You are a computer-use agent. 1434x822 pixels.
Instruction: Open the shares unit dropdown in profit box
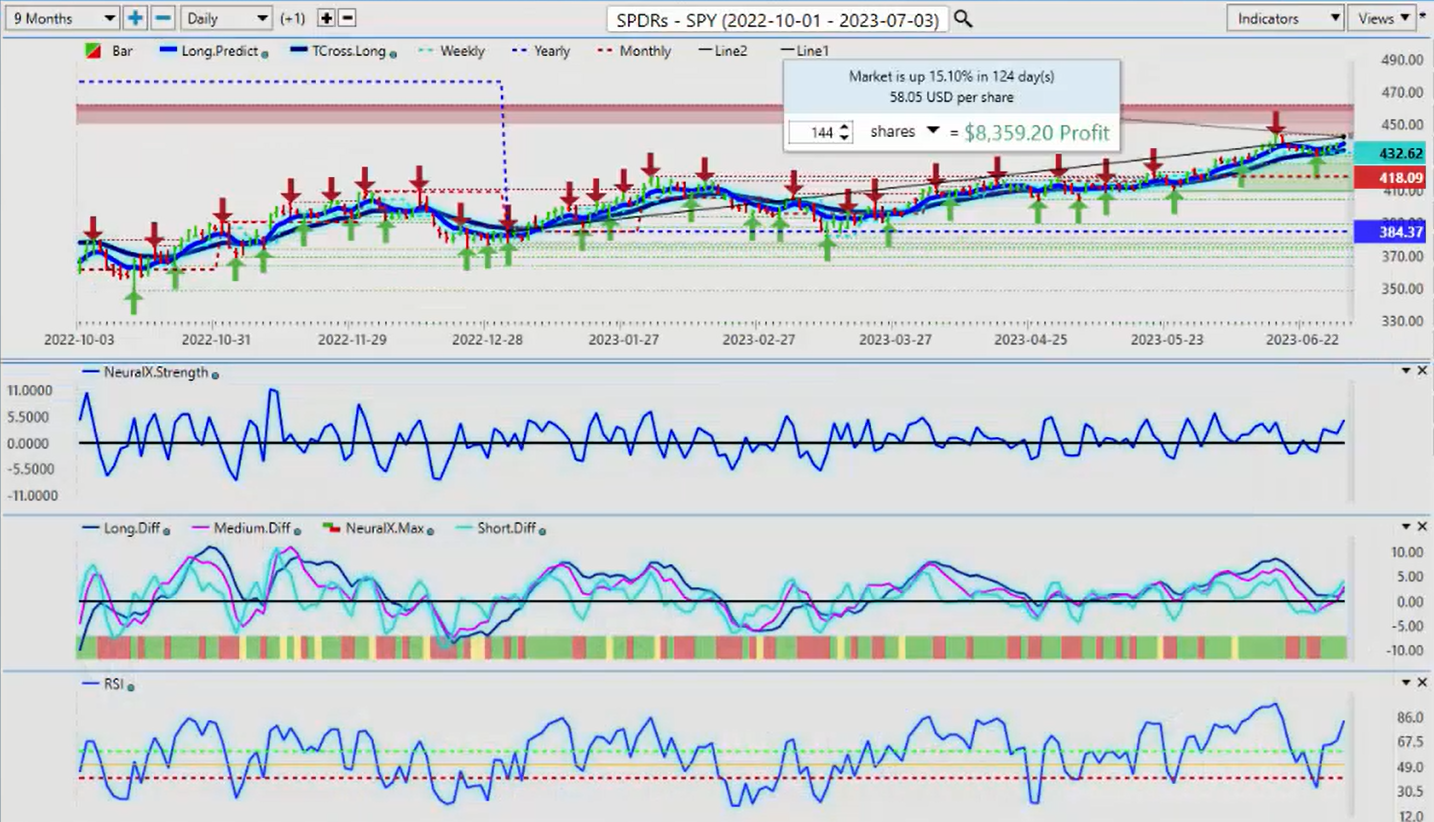tap(933, 131)
